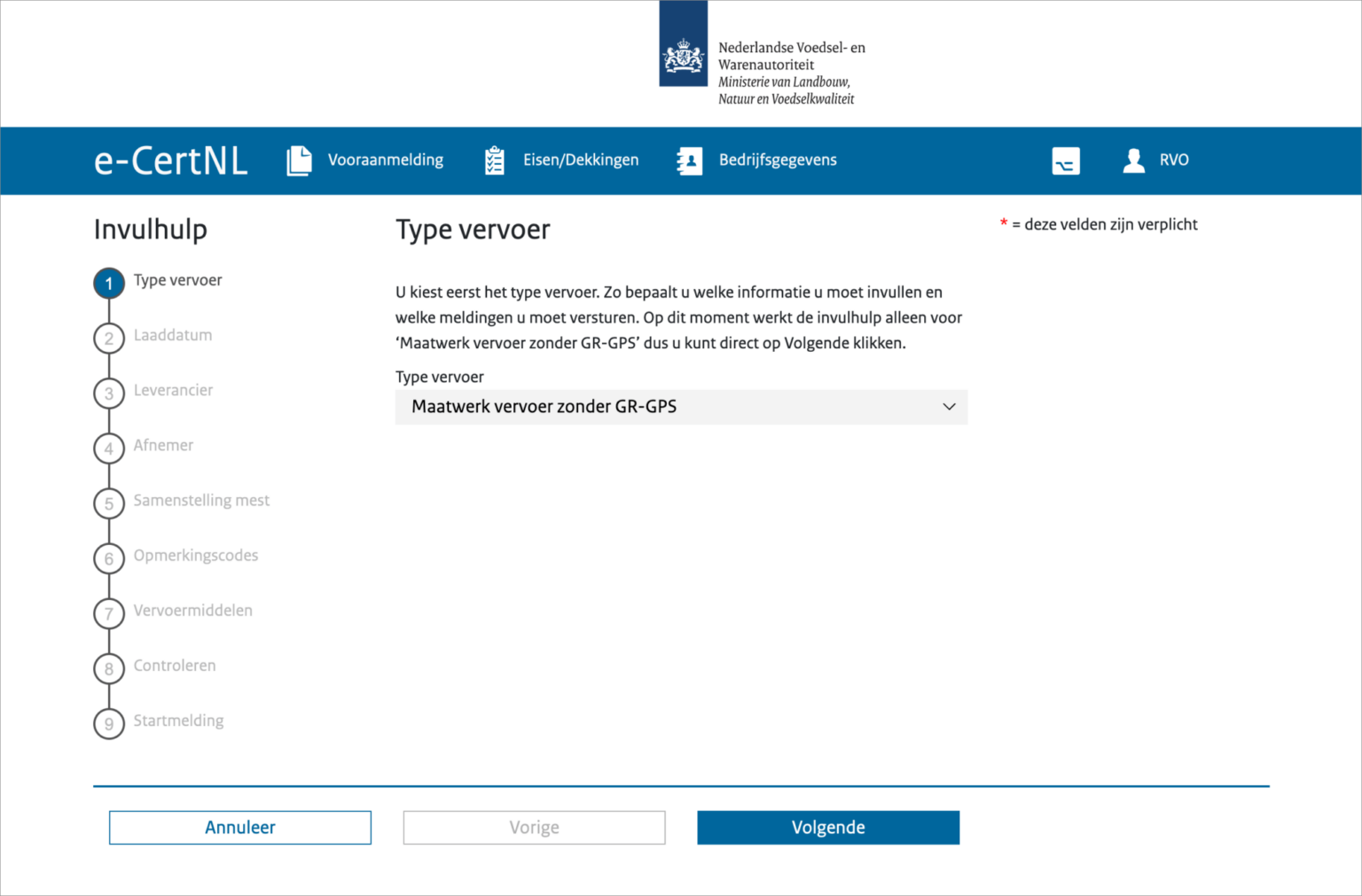Click the dropdown chevron beside Type vervoer
1362x896 pixels.
pyautogui.click(x=949, y=407)
